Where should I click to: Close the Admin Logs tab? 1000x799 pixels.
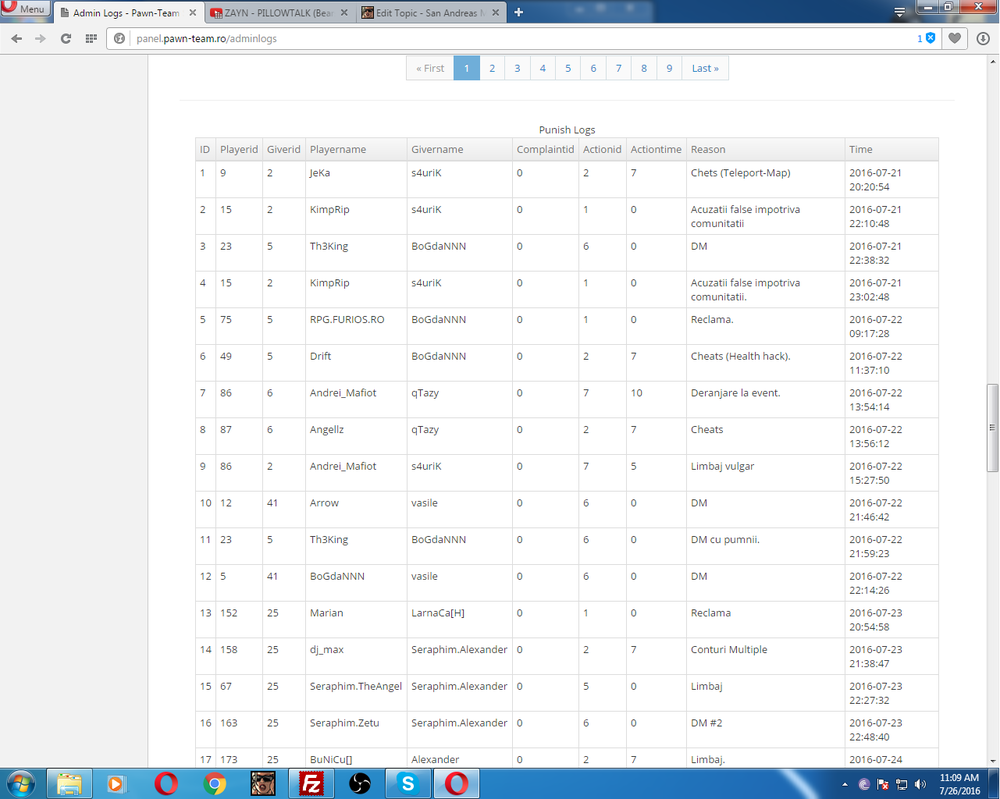pyautogui.click(x=193, y=13)
